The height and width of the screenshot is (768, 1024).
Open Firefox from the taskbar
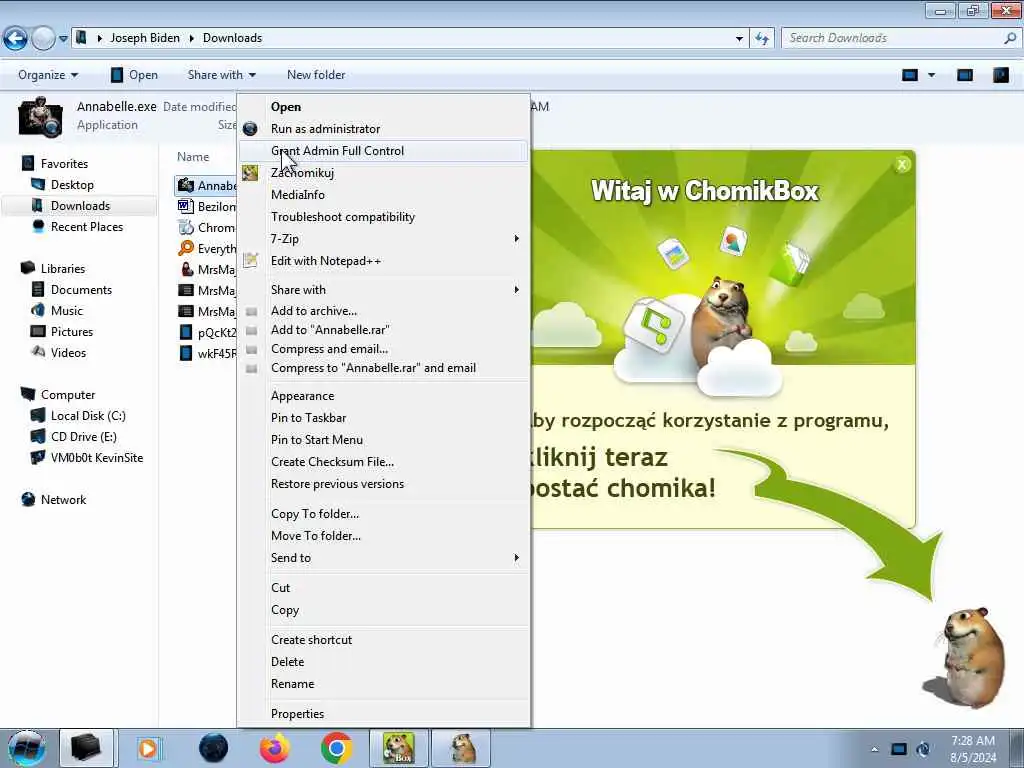(275, 748)
